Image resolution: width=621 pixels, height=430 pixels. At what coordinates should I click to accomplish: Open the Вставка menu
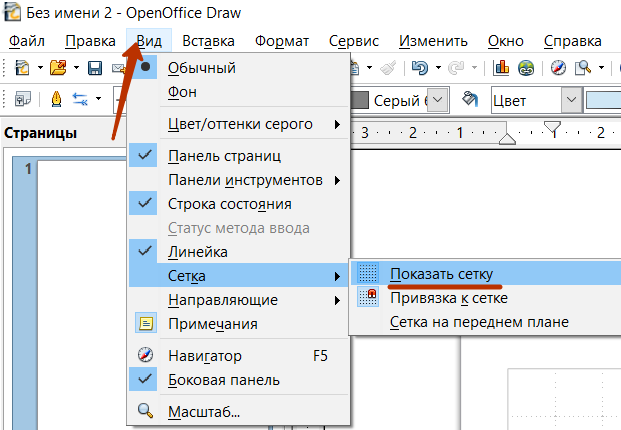click(208, 41)
